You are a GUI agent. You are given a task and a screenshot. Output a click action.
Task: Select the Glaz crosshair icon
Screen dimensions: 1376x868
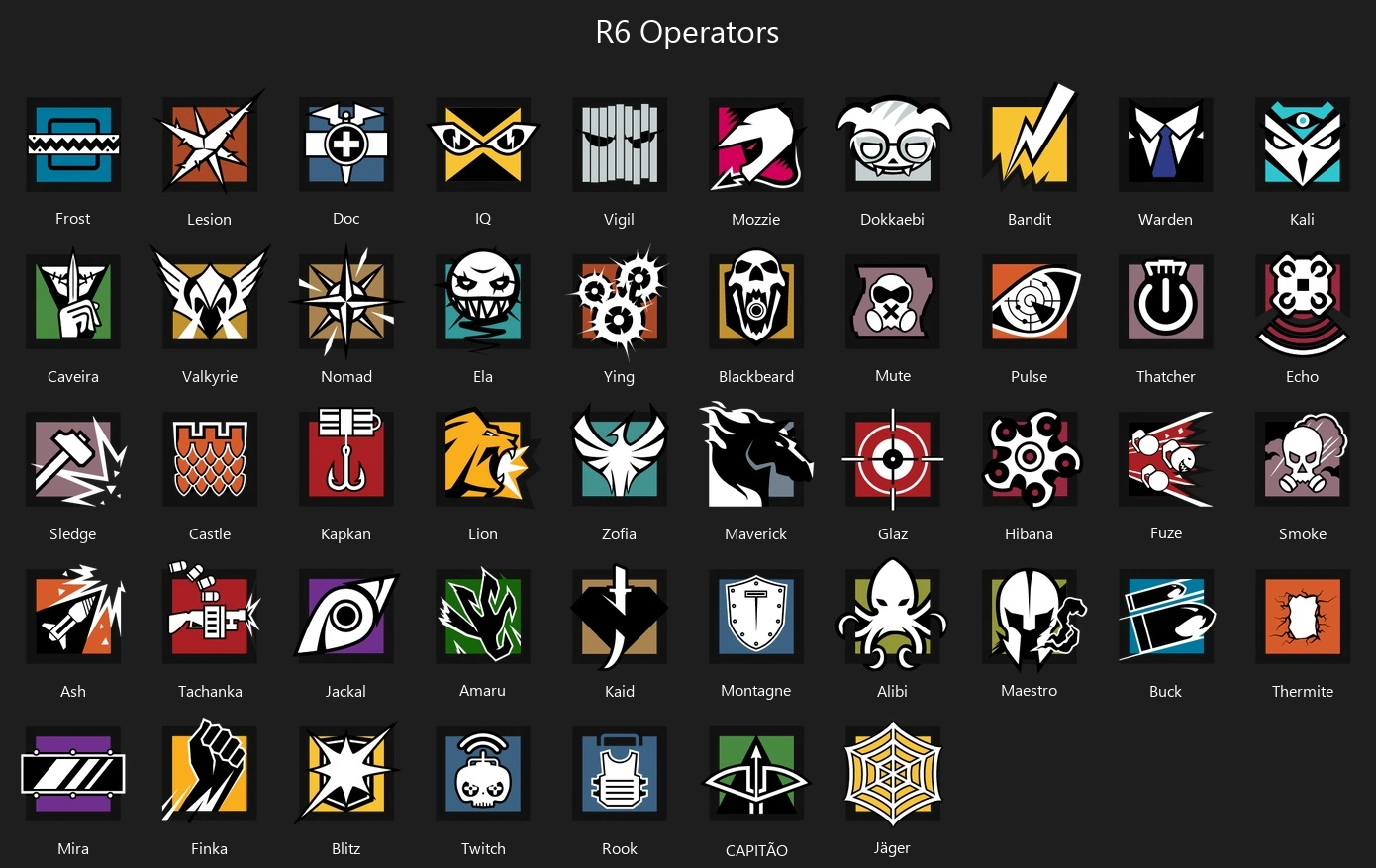[893, 459]
